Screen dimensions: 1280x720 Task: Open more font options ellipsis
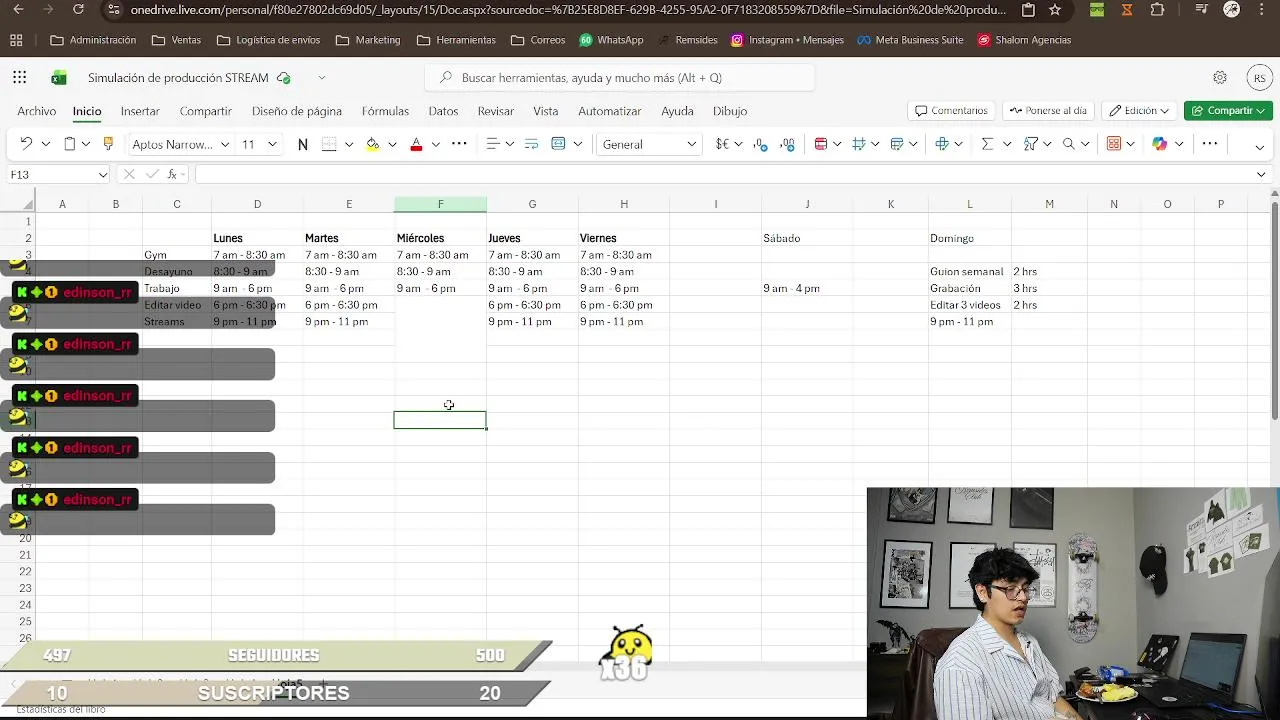tap(459, 144)
